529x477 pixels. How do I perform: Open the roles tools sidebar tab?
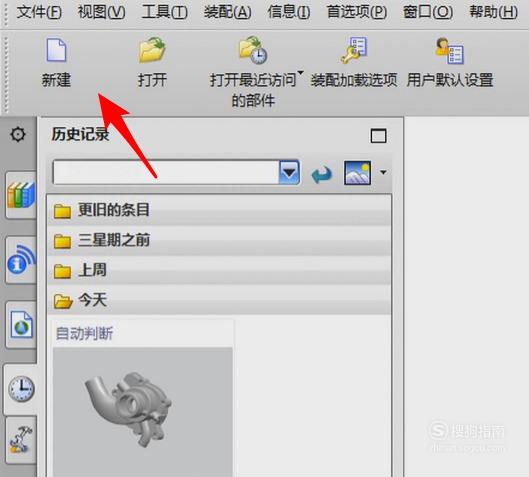[x=21, y=440]
